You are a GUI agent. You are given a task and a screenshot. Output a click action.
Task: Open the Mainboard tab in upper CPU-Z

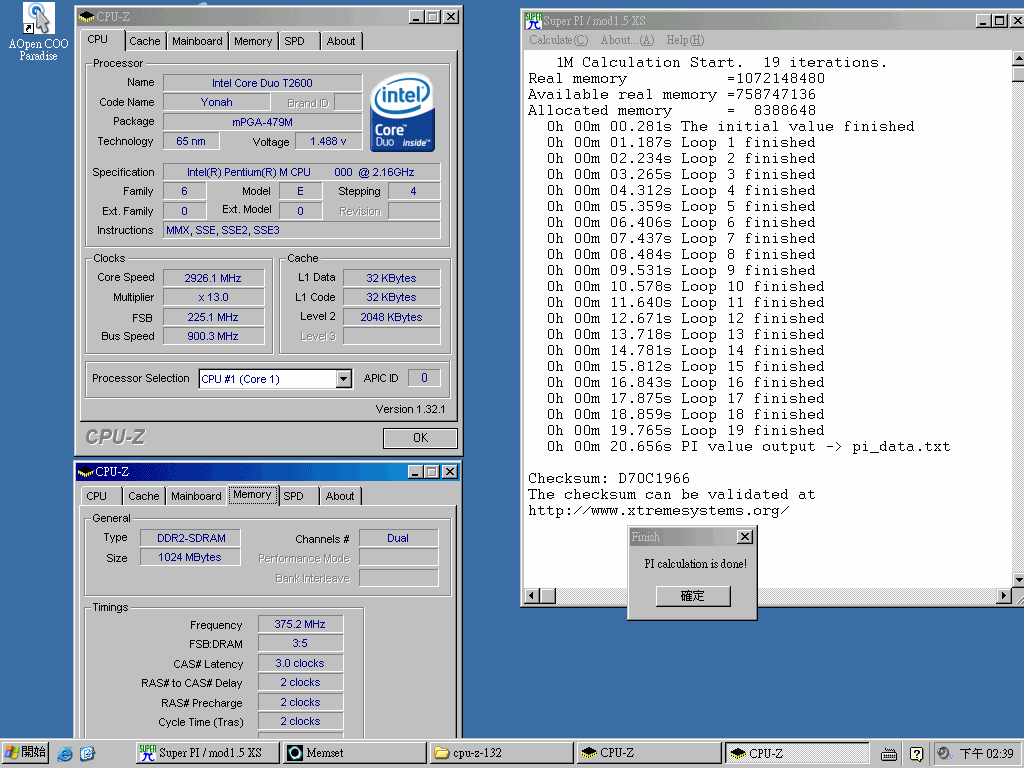click(197, 41)
